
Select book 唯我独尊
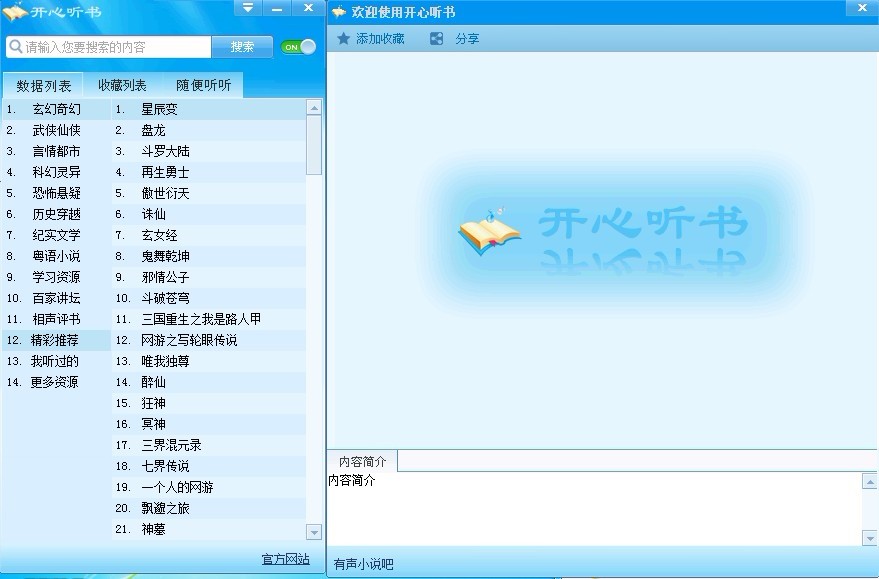click(x=209, y=361)
